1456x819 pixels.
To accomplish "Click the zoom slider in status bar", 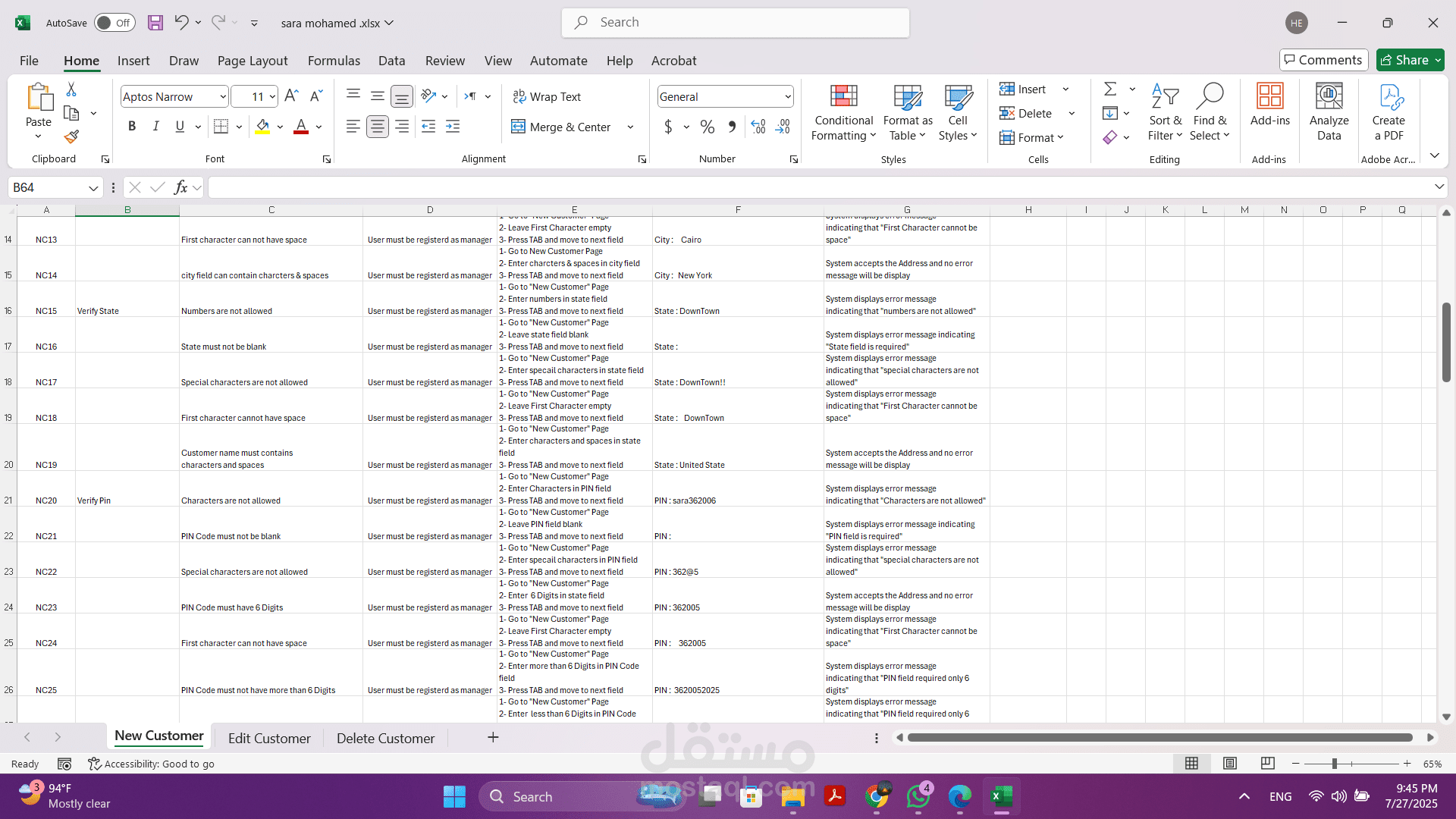I will pyautogui.click(x=1335, y=764).
